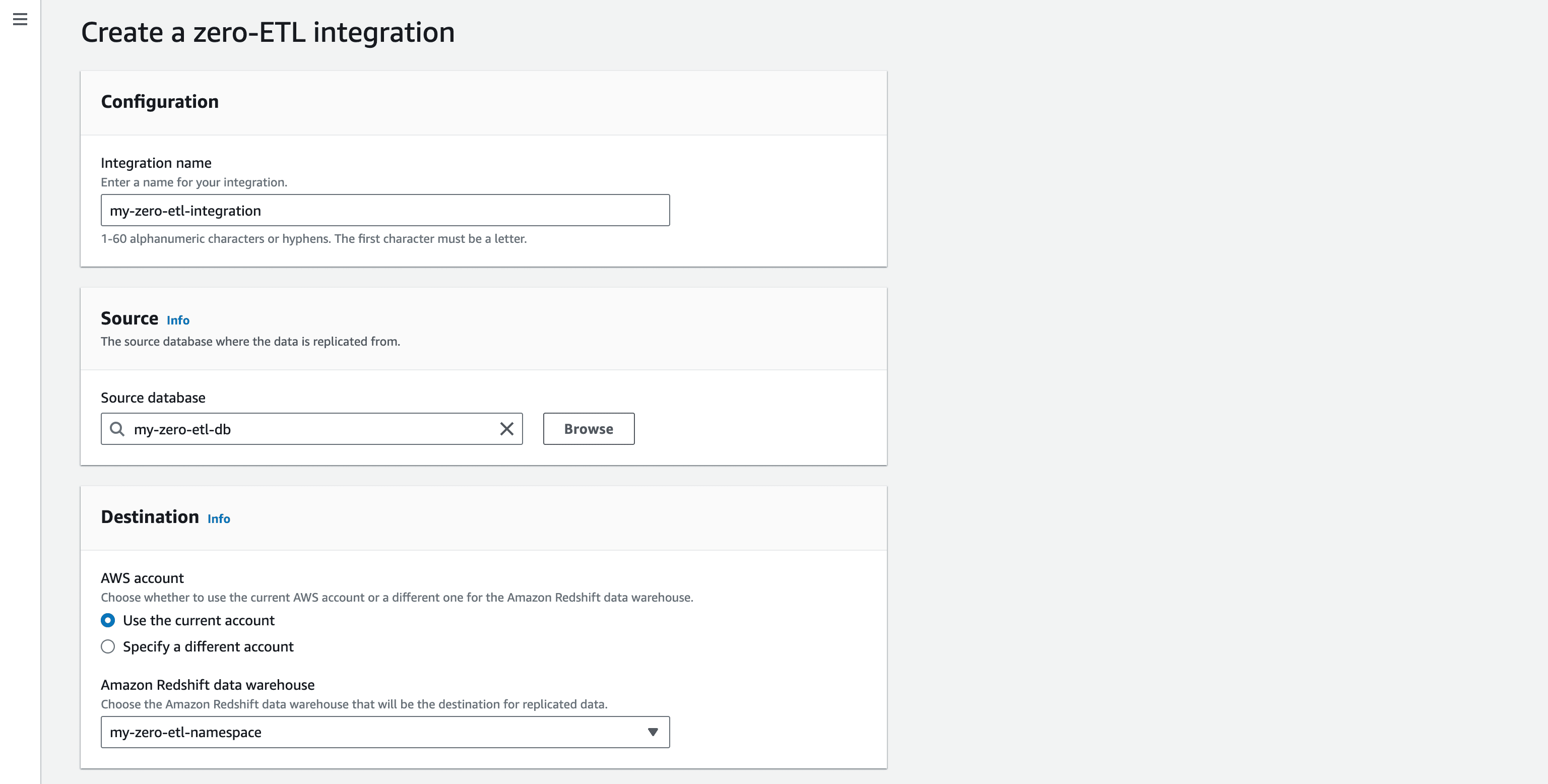Select Use the current account radio

pos(108,620)
